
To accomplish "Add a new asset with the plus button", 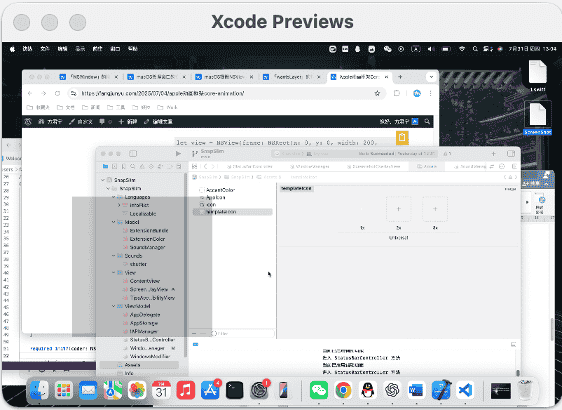I will (194, 334).
